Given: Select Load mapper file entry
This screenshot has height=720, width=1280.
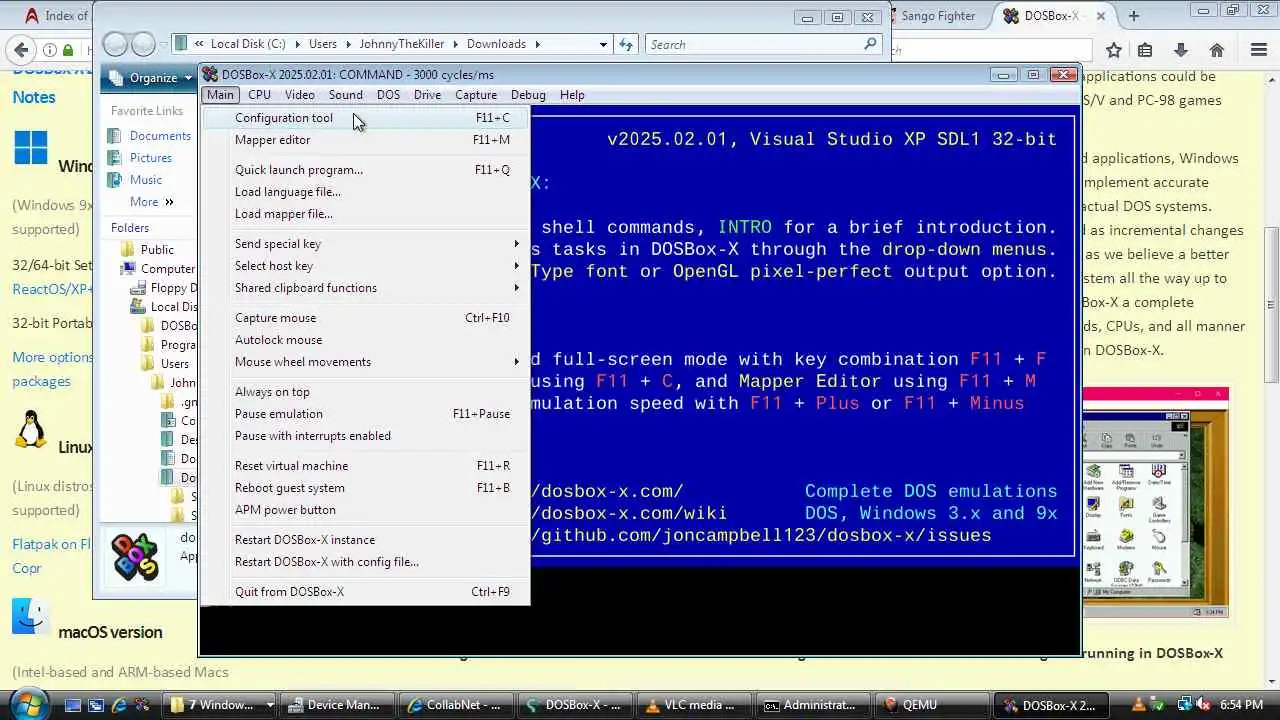Looking at the screenshot, I should [x=366, y=214].
